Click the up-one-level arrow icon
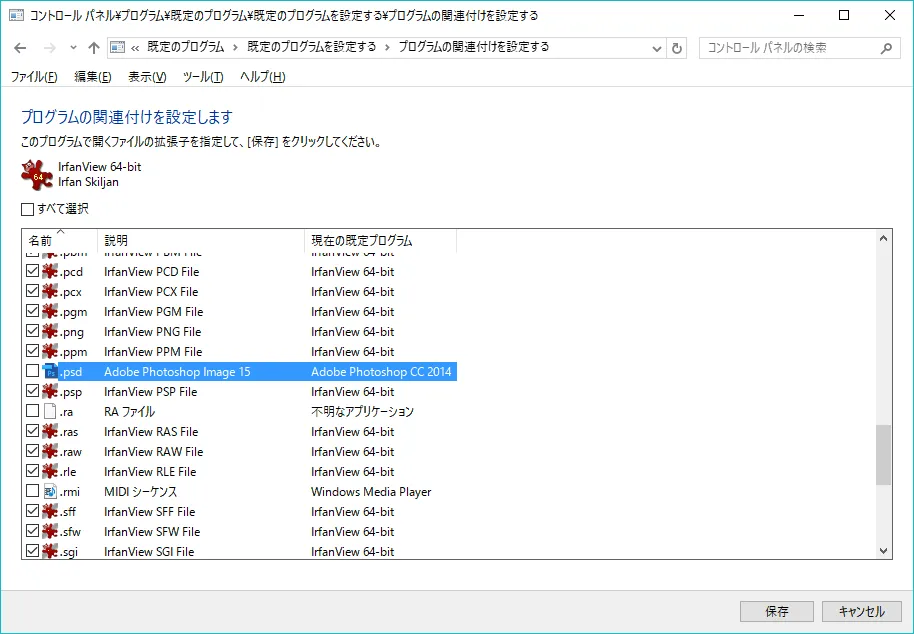 point(94,48)
